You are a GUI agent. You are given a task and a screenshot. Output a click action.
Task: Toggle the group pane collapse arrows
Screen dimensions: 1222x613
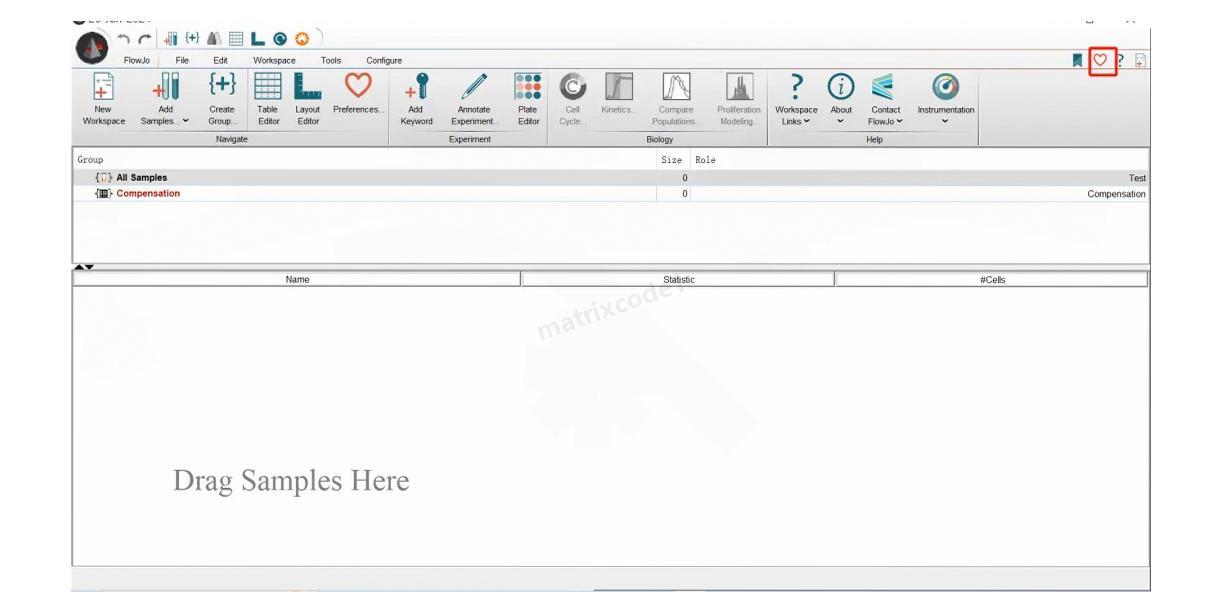[84, 267]
